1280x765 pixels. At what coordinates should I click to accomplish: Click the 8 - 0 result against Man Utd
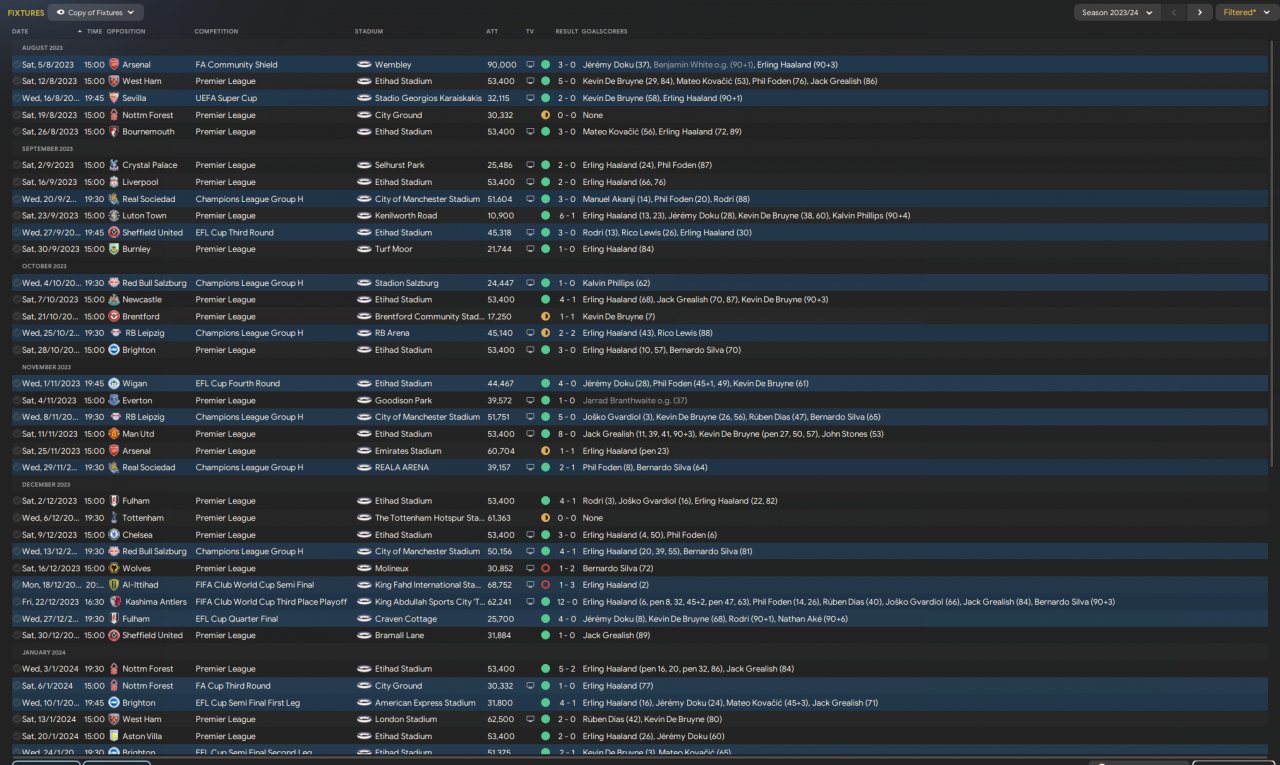pyautogui.click(x=567, y=434)
